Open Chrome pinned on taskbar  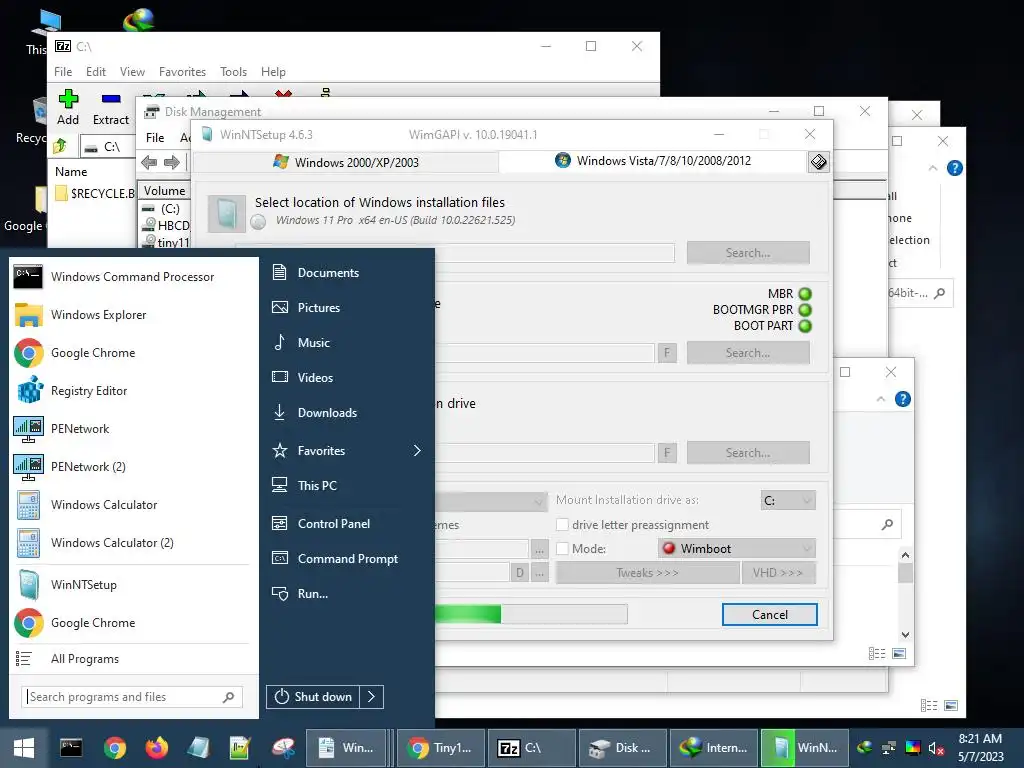114,748
